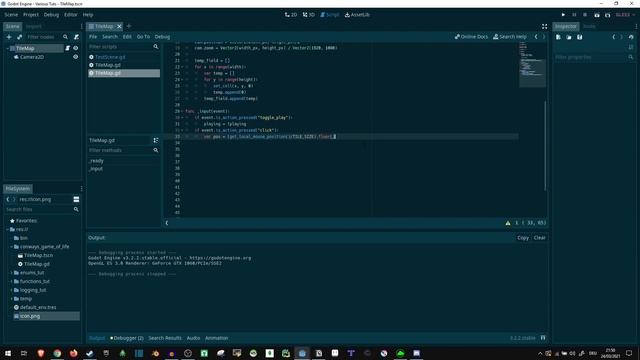Viewport: 640px width, 360px height.
Task: Expand the functions_tut folder
Action: click(x=11, y=282)
